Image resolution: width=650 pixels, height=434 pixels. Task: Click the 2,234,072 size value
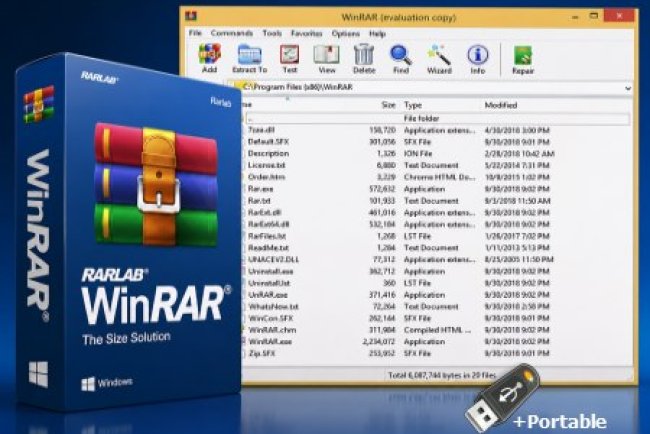click(x=379, y=342)
